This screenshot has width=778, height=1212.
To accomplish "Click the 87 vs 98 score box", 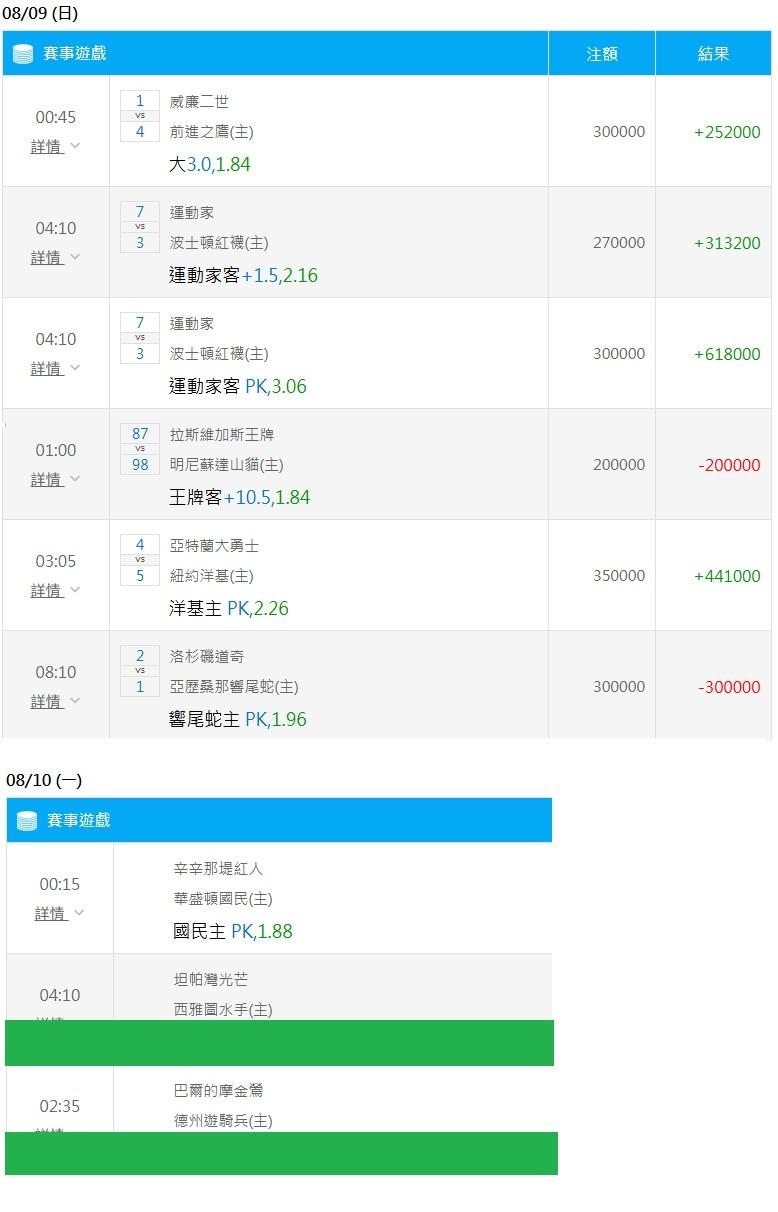I will click(x=140, y=449).
